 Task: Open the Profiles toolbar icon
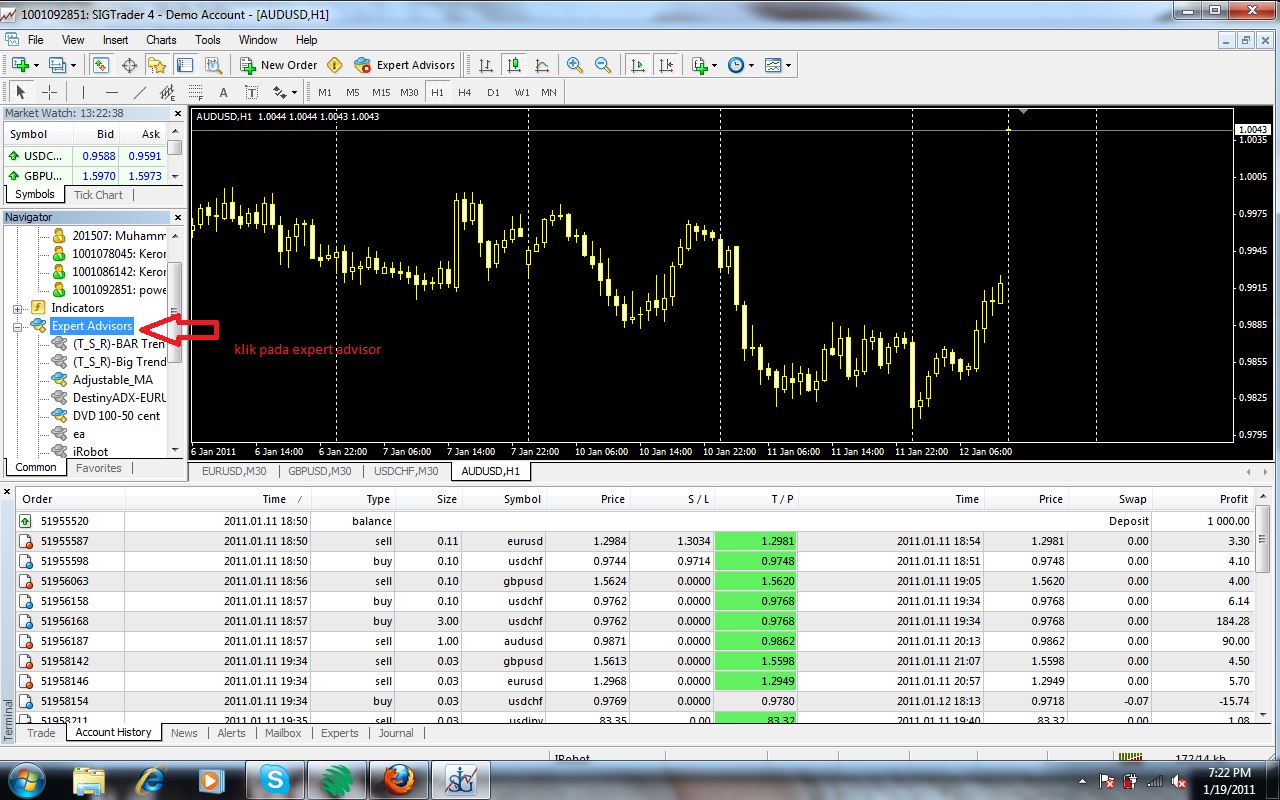[x=57, y=65]
